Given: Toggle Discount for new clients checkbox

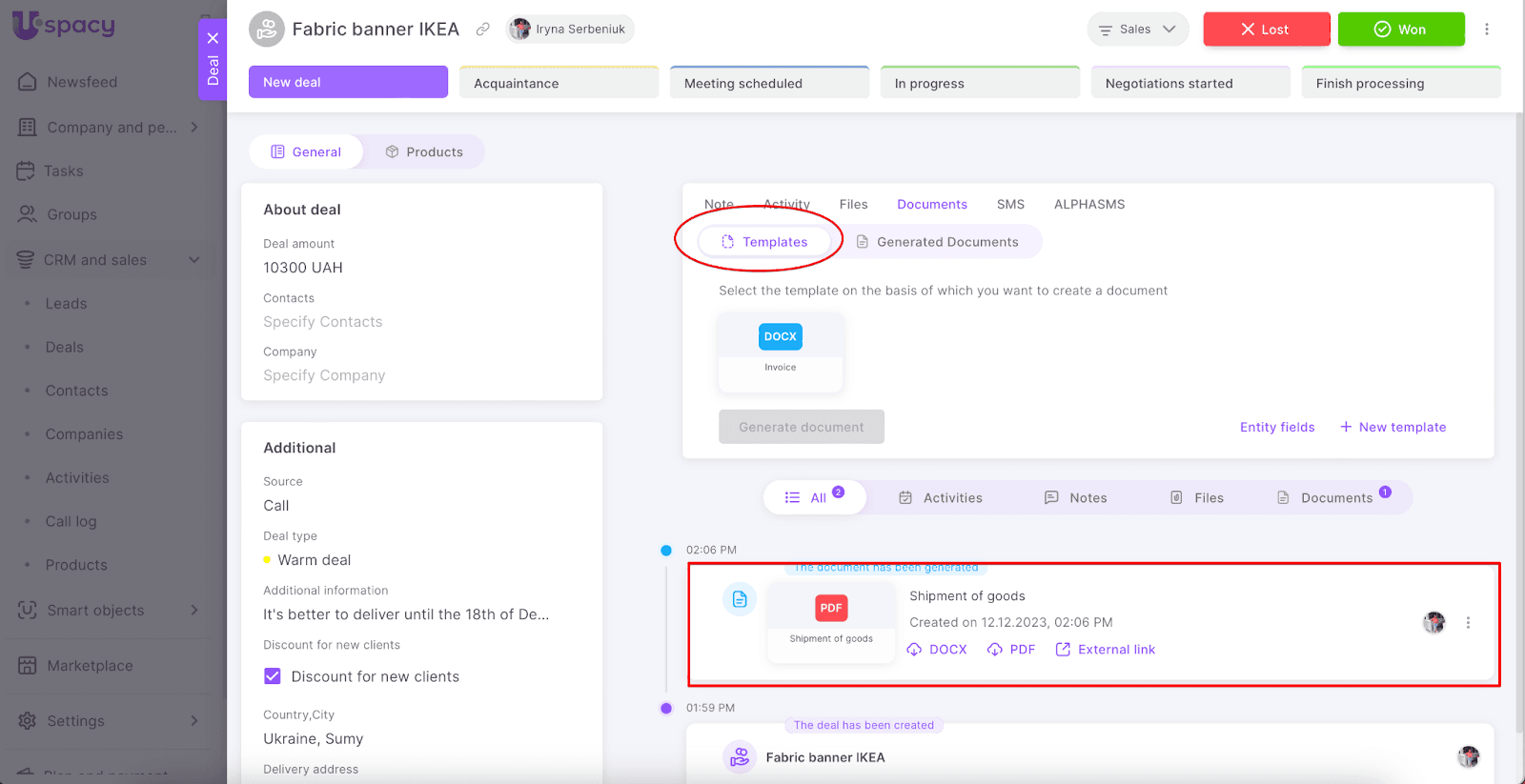Looking at the screenshot, I should (x=273, y=676).
